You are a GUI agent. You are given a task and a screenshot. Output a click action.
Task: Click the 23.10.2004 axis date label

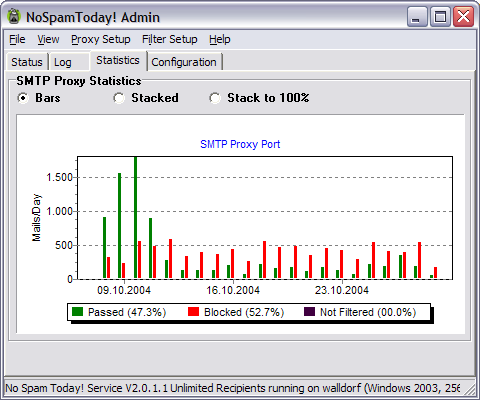[342, 290]
